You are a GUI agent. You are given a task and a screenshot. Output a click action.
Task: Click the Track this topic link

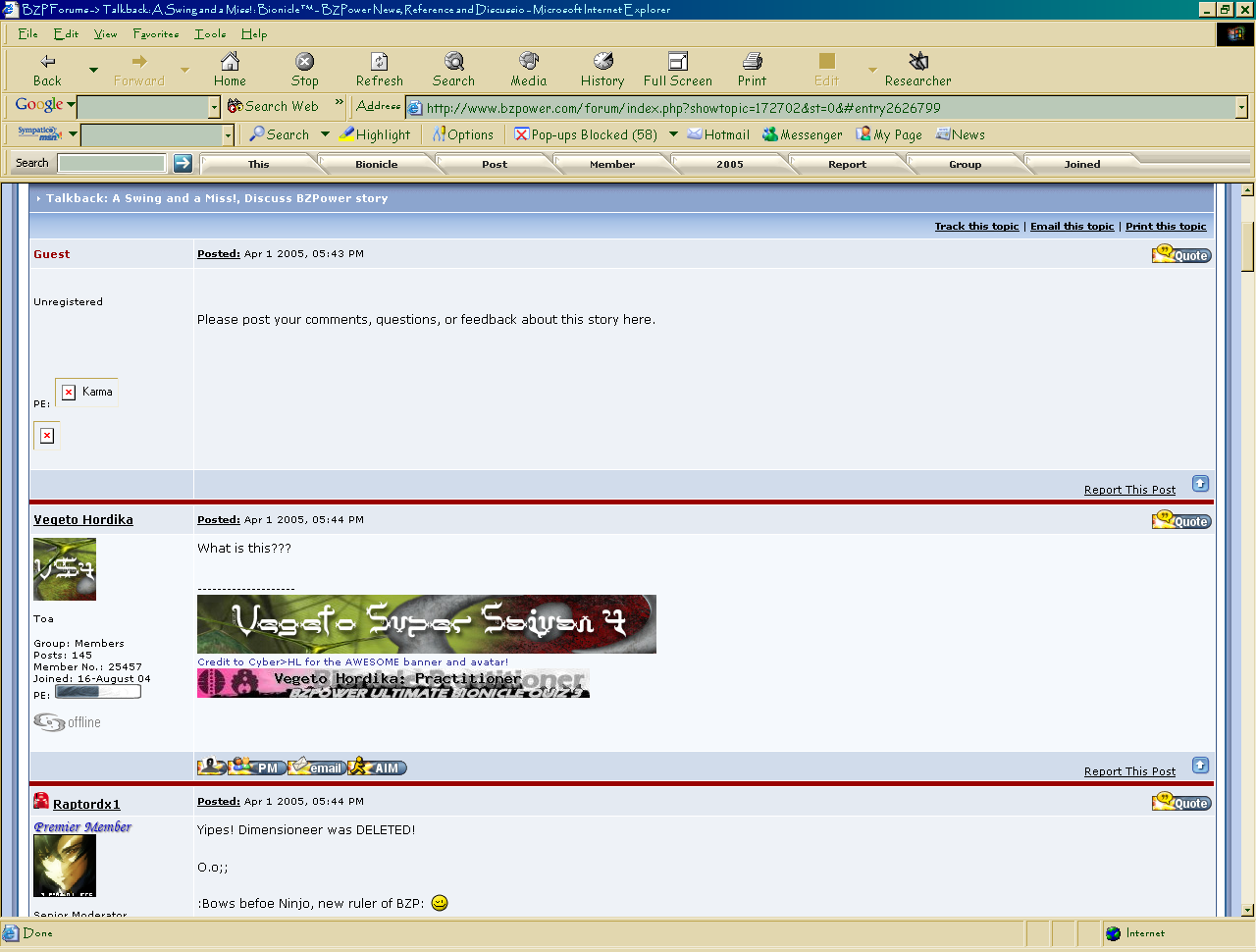pyautogui.click(x=976, y=227)
